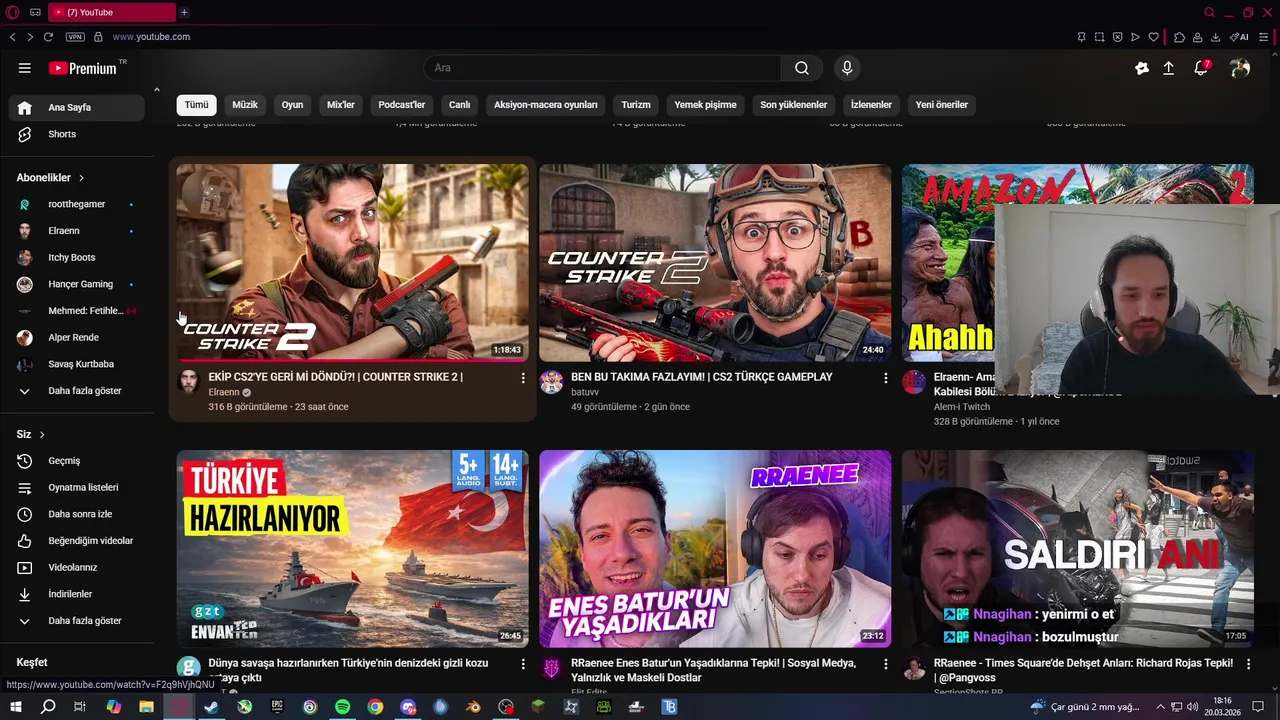Open Steam from the taskbar

pyautogui.click(x=211, y=707)
